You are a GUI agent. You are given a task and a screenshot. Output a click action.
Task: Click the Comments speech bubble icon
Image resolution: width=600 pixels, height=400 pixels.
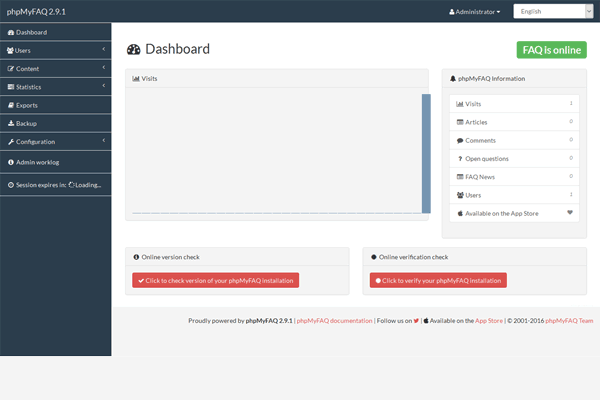[460, 140]
